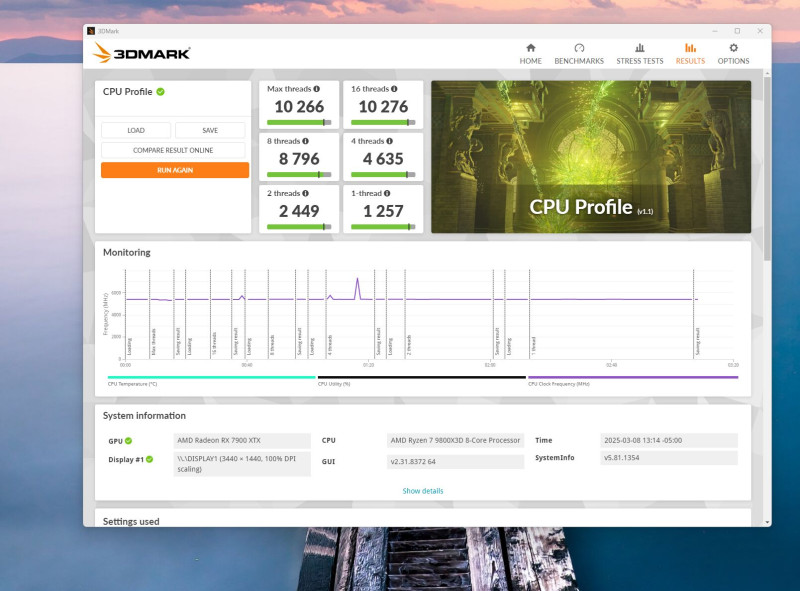Click the Max threads info icon
The image size is (800, 591).
(317, 89)
